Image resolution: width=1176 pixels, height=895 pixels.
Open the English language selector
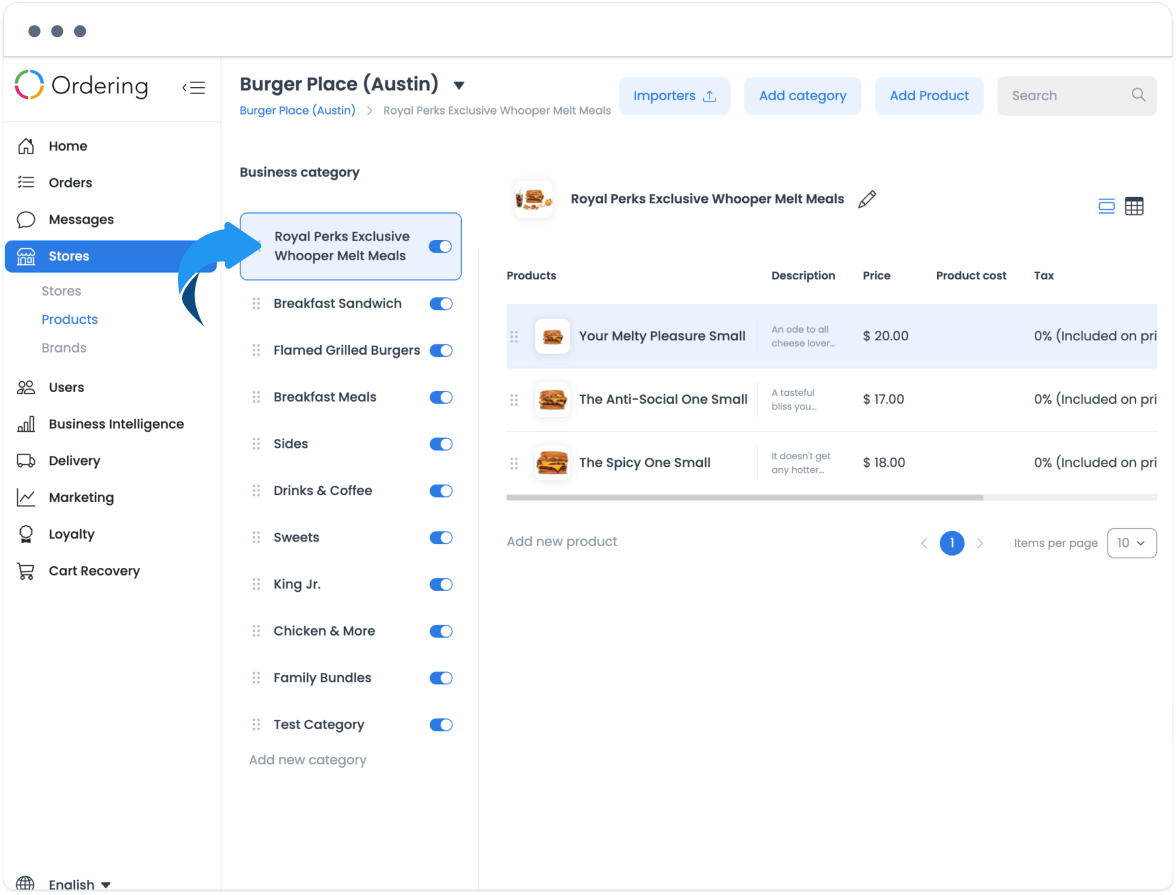point(80,884)
